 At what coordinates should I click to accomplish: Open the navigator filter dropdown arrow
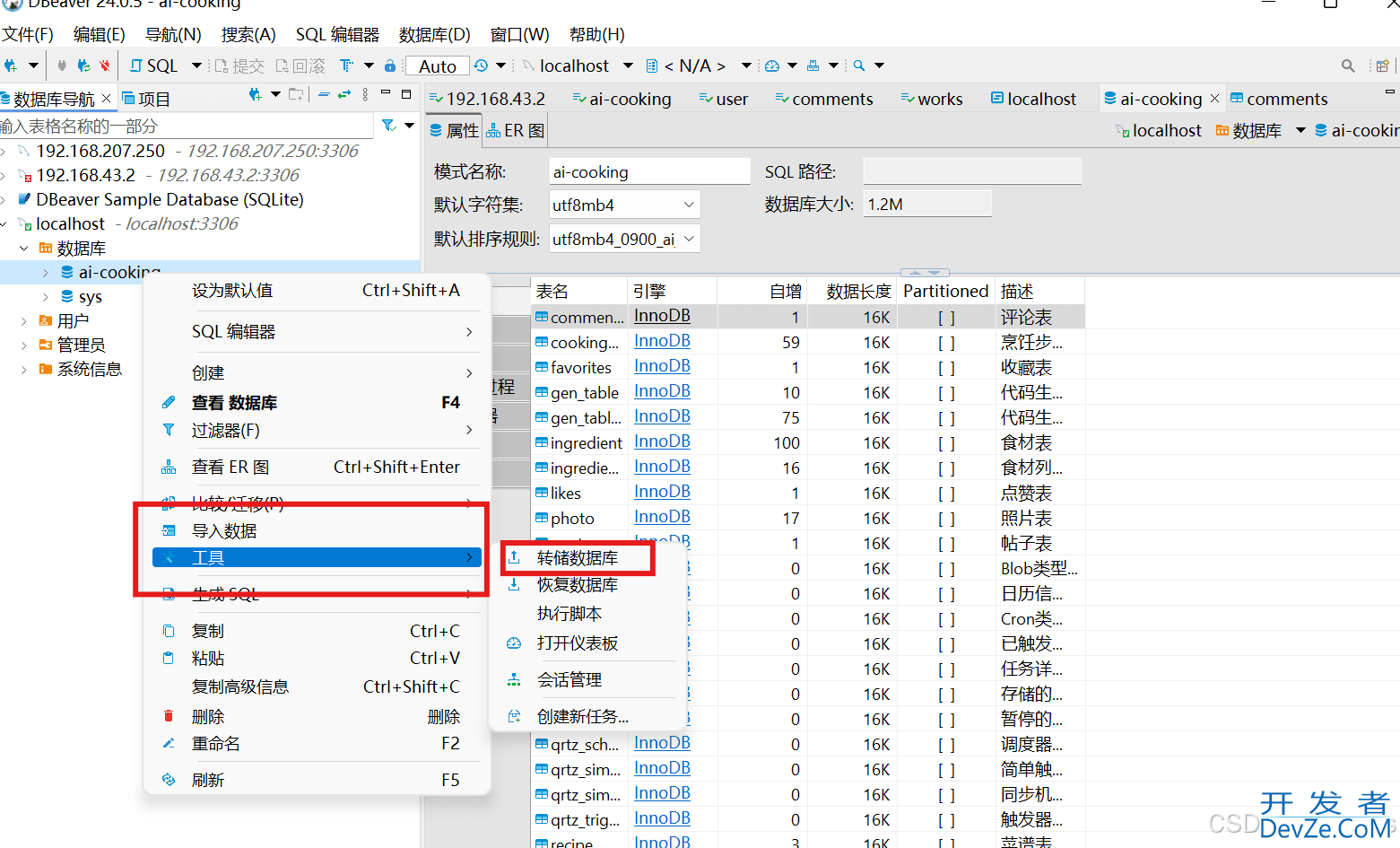(x=409, y=126)
